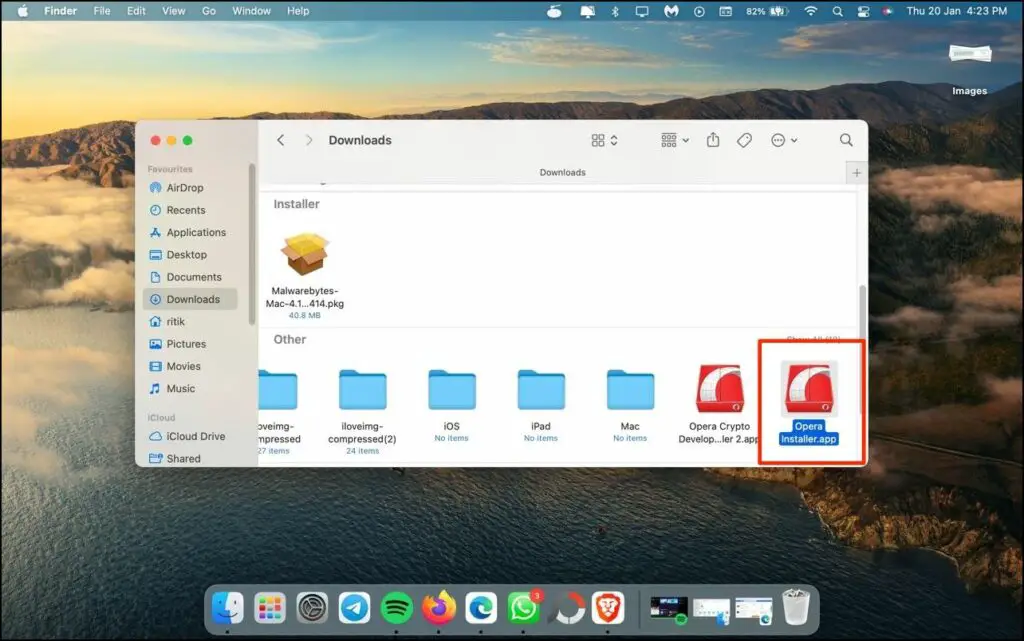Screen dimensions: 1024x641
Task: Select the Opera Installer.app file
Action: click(x=808, y=403)
